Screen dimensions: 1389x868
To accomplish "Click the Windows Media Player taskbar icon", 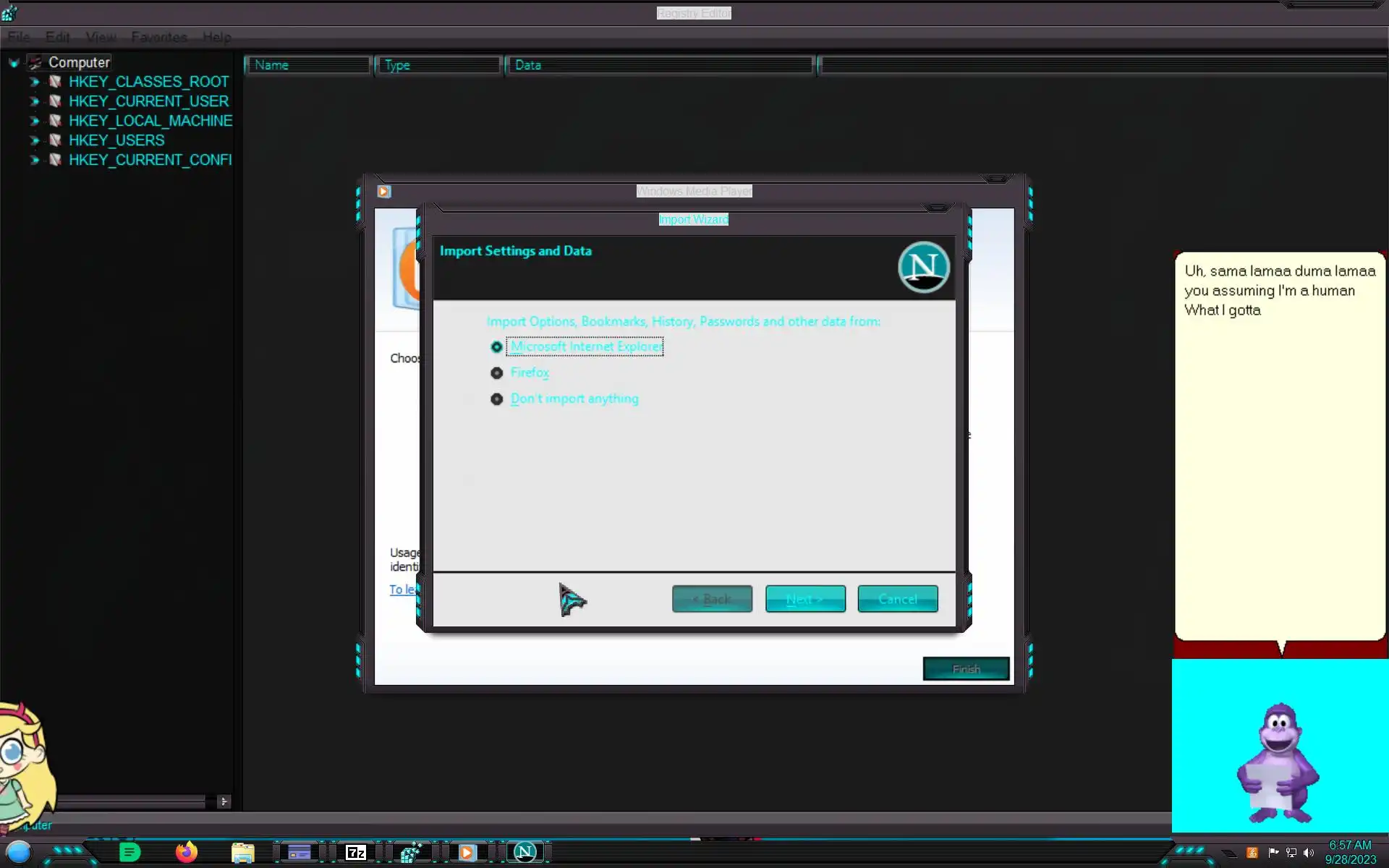I will pos(467,853).
